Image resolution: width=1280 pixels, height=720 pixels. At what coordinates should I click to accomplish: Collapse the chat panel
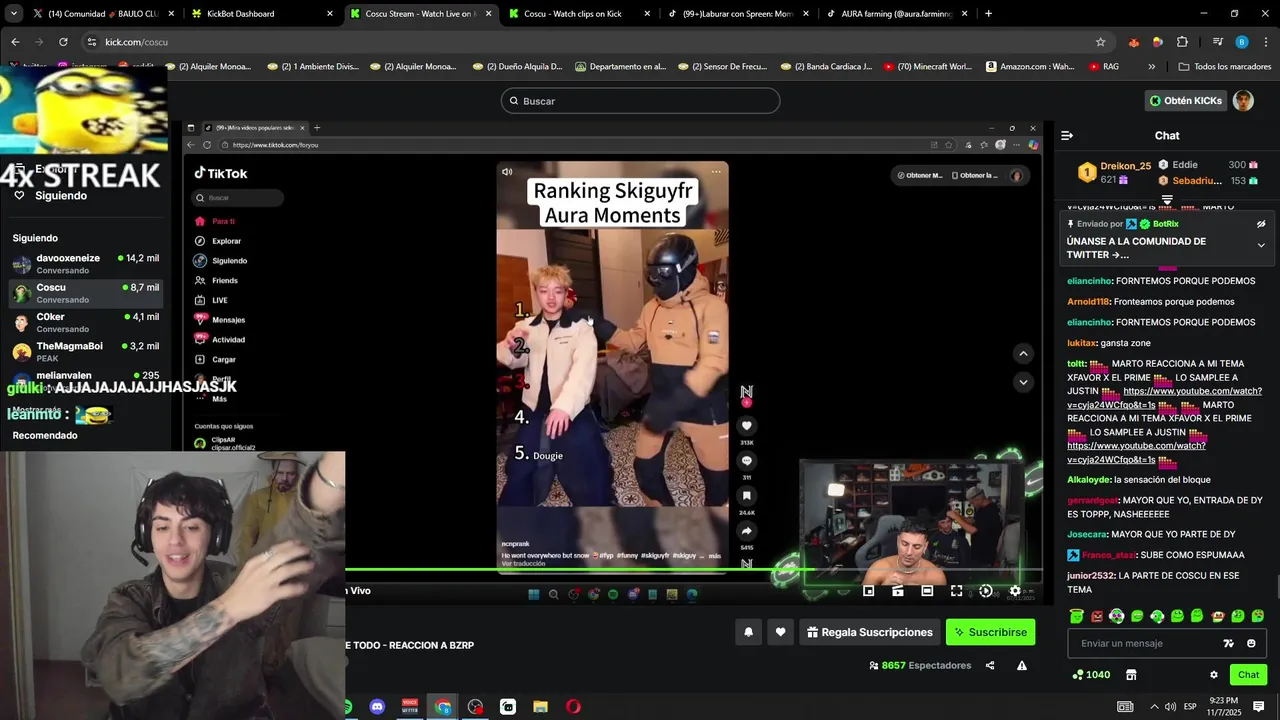tap(1067, 135)
